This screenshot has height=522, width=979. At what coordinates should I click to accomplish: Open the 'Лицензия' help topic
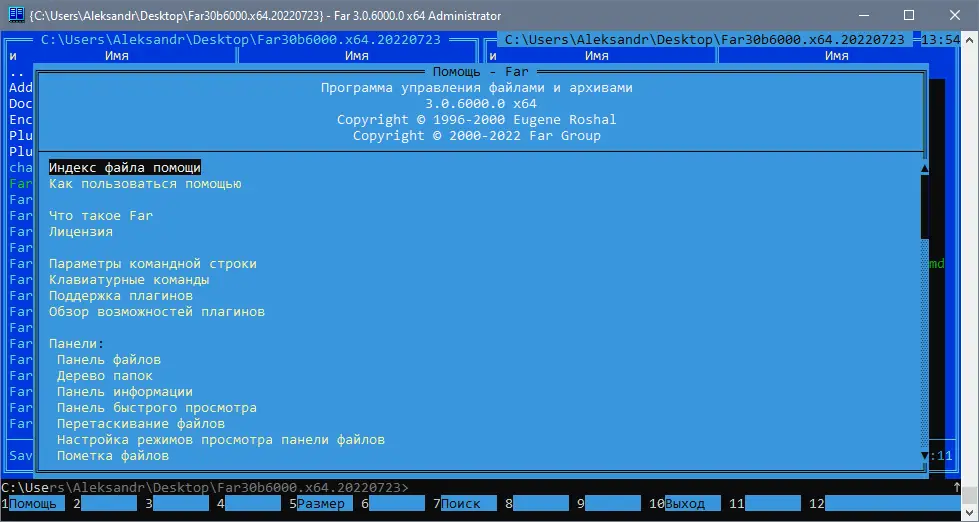pos(81,232)
